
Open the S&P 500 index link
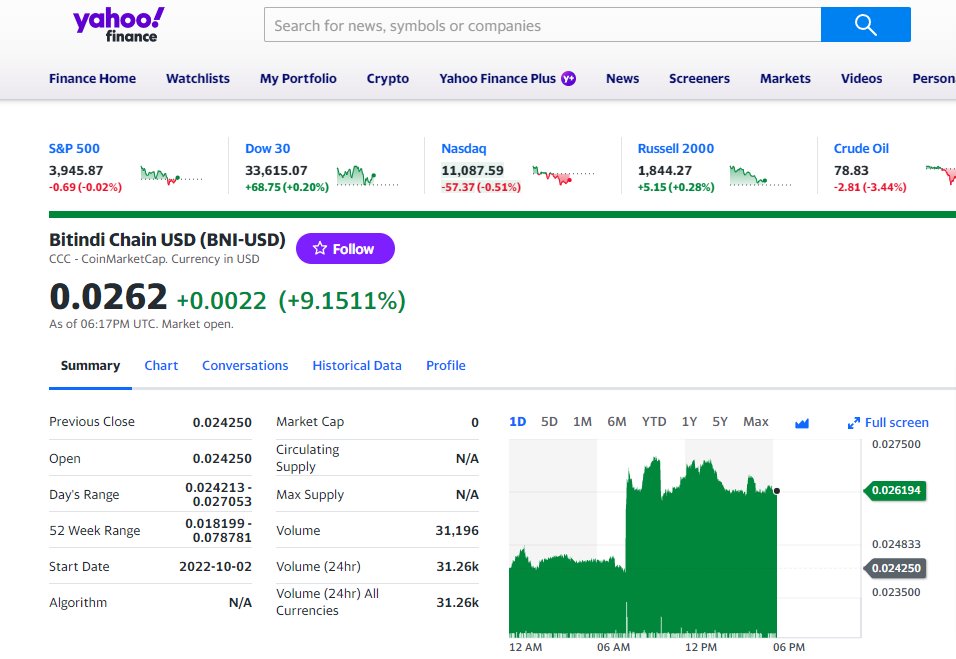[74, 148]
